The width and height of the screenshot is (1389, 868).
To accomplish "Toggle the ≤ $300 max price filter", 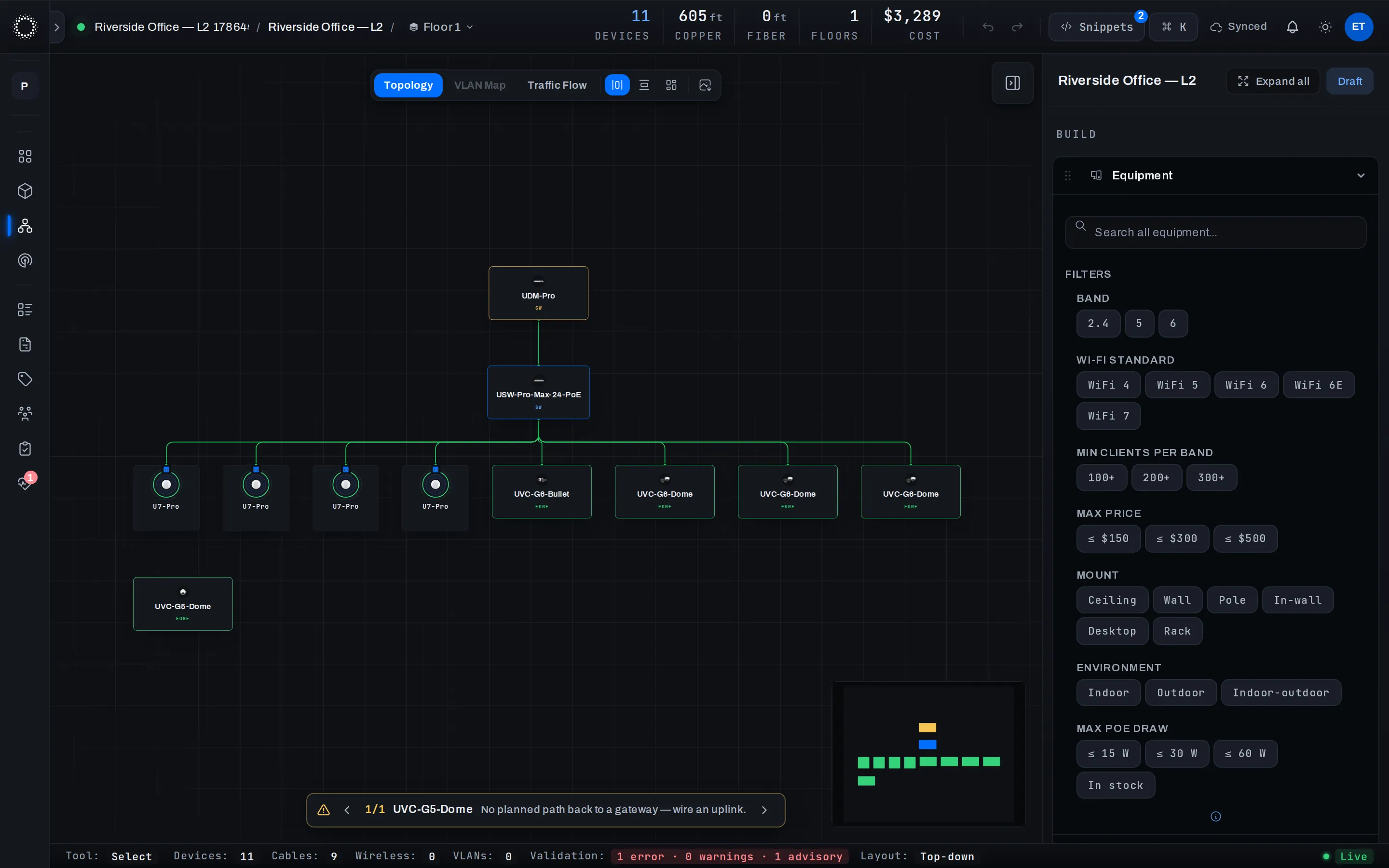I will click(x=1177, y=539).
